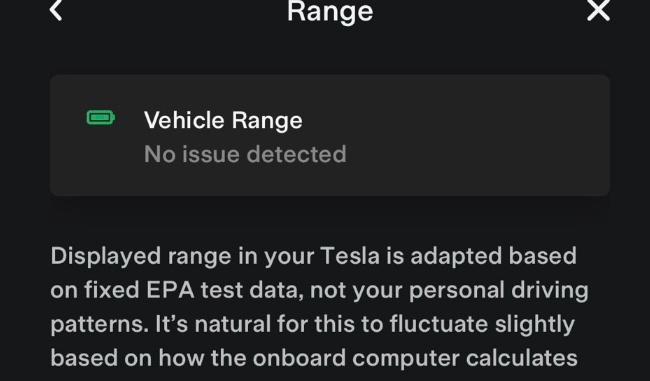Select the 'Vehicle Range' title text

click(x=223, y=121)
